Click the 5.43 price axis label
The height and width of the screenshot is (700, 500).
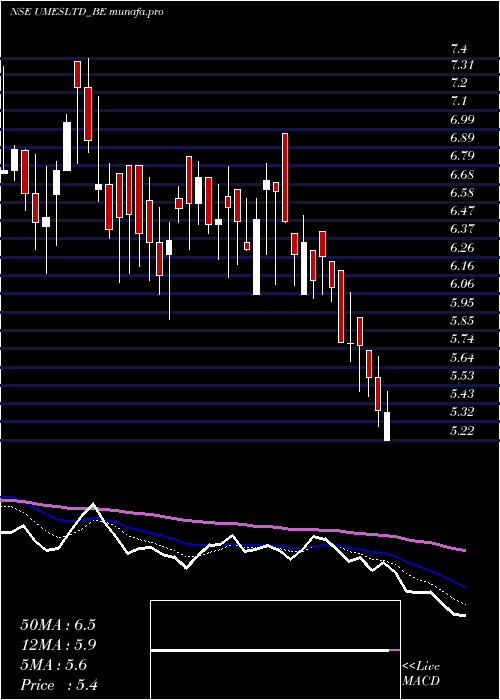click(462, 394)
